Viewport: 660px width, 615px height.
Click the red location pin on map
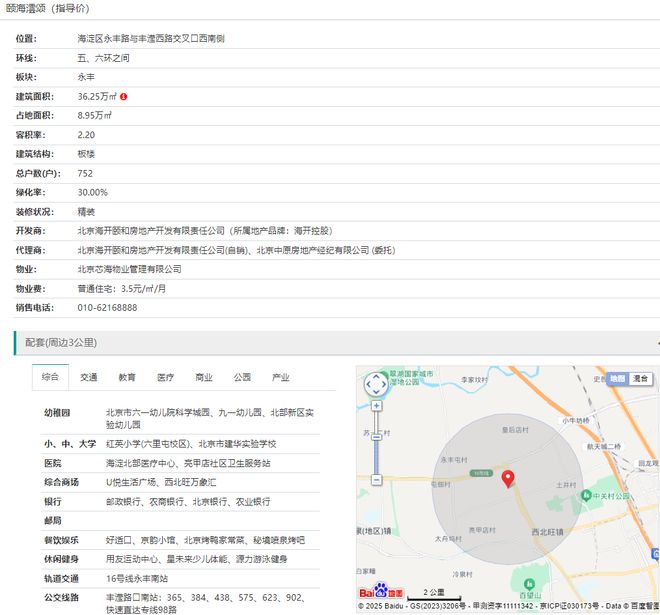[507, 476]
